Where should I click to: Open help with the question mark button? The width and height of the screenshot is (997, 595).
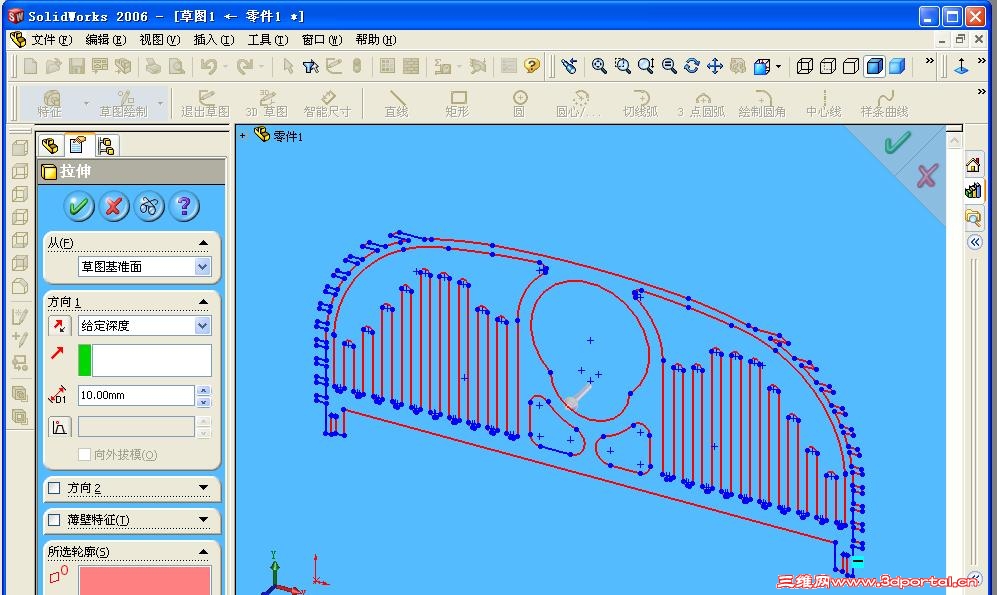pos(184,206)
